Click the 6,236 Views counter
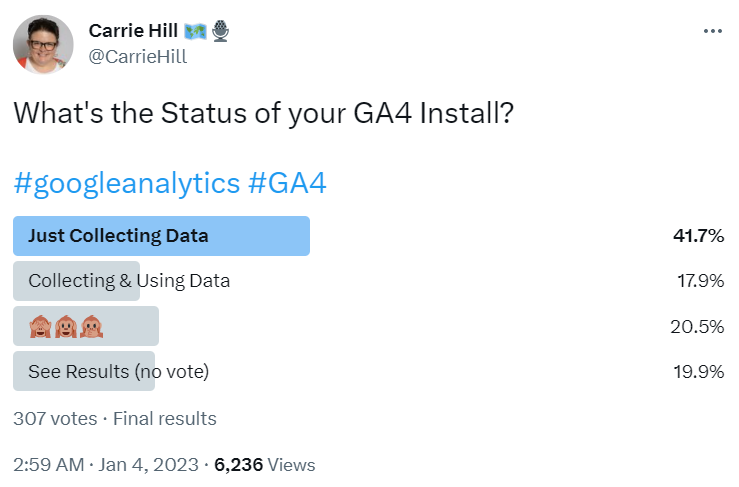Image resolution: width=739 pixels, height=487 pixels. pos(264,465)
